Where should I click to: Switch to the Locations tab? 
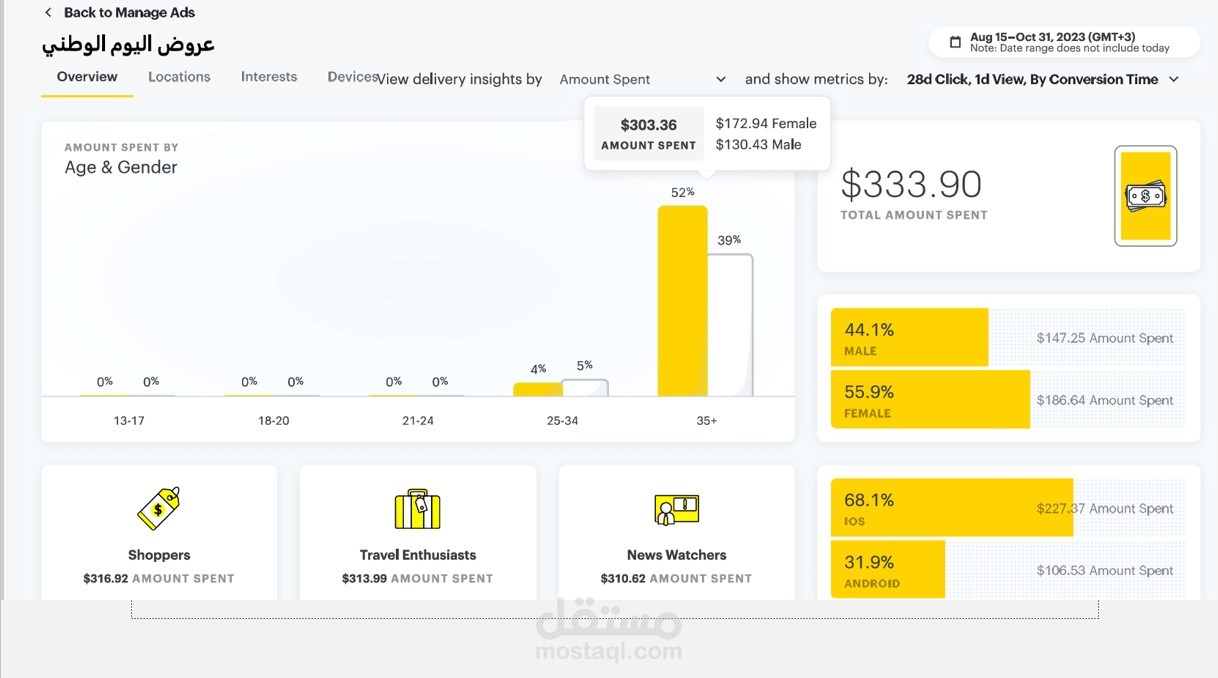point(179,77)
